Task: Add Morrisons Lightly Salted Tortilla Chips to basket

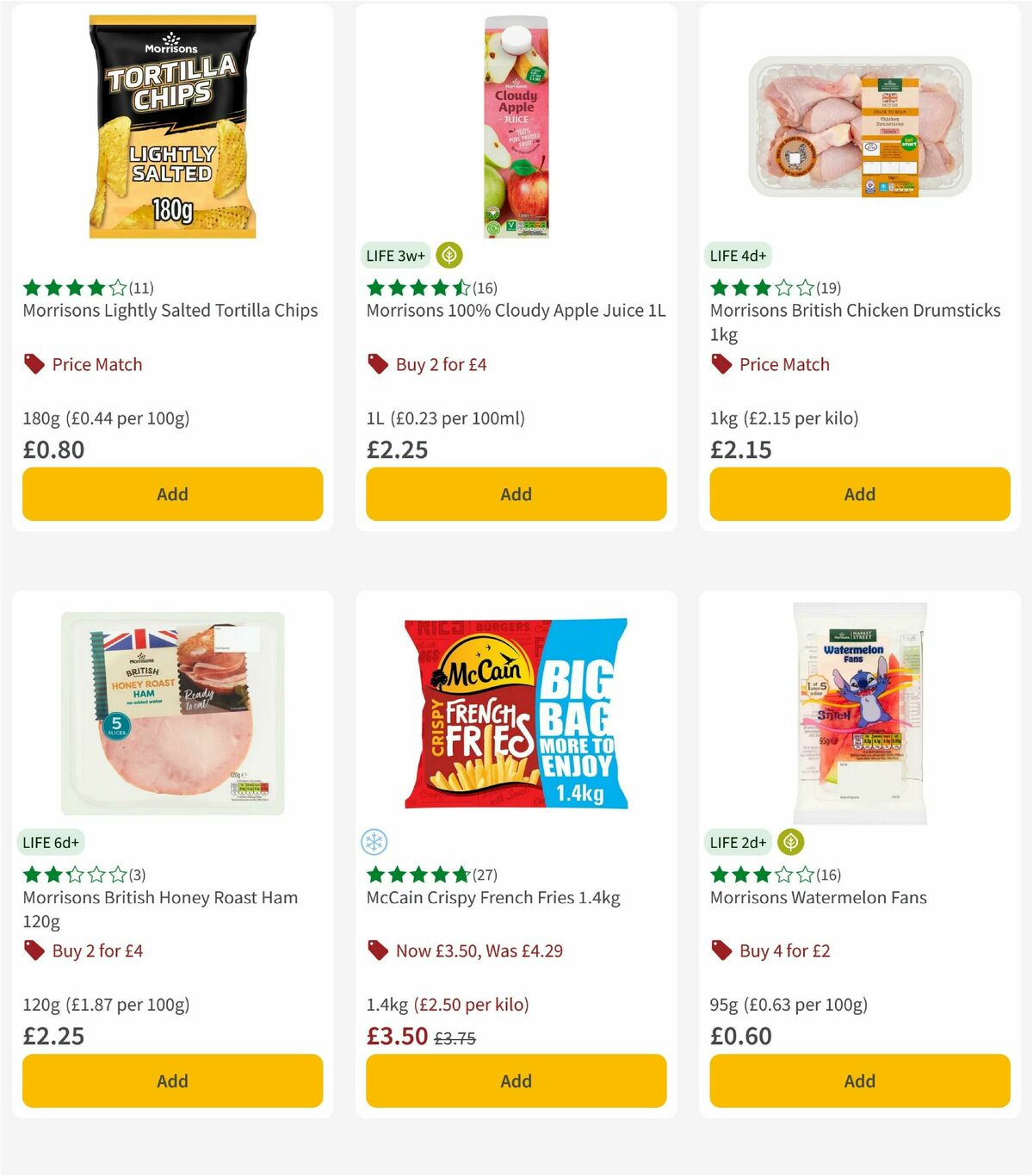Action: click(172, 494)
